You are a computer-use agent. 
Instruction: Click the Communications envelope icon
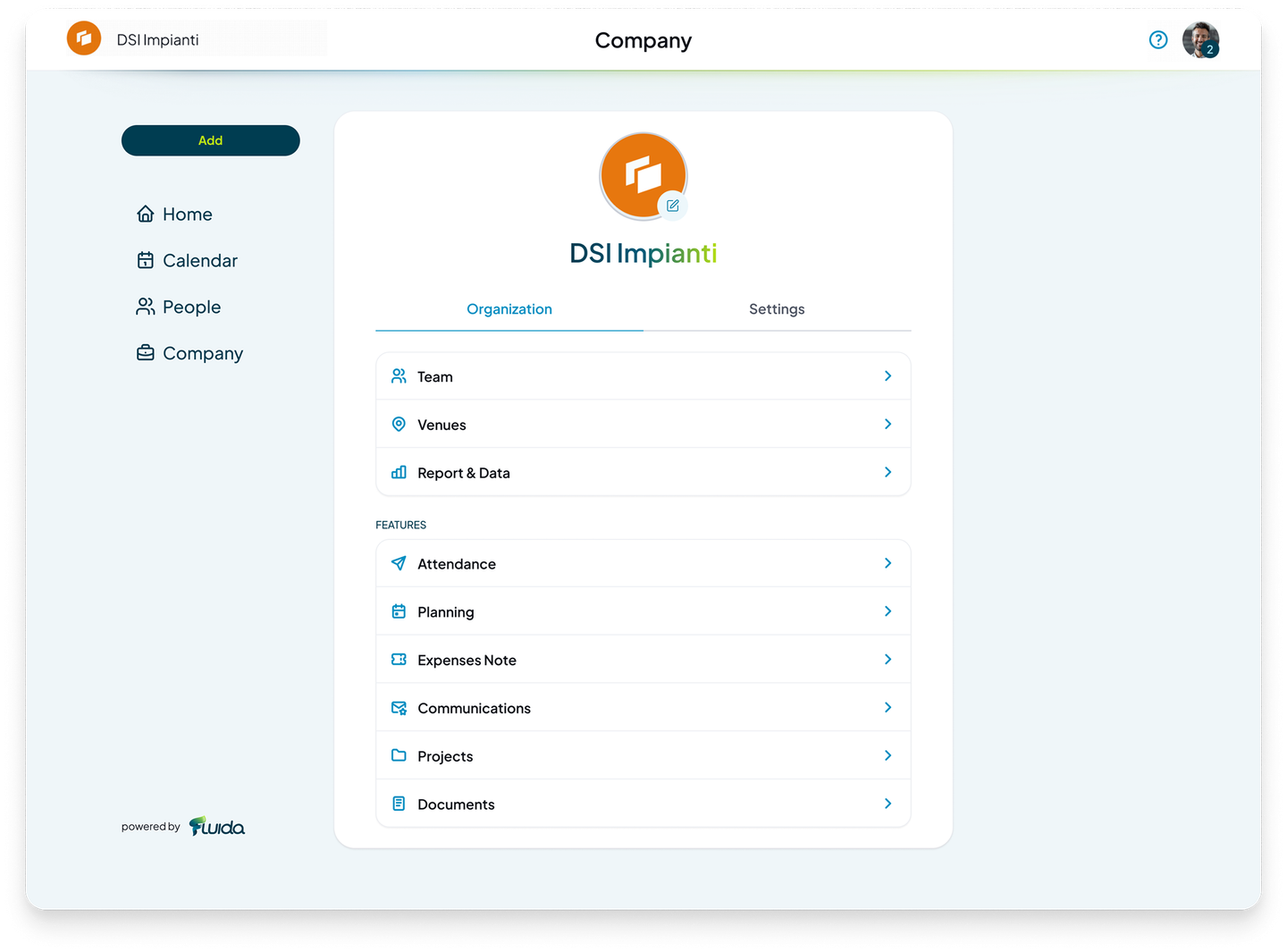click(399, 708)
